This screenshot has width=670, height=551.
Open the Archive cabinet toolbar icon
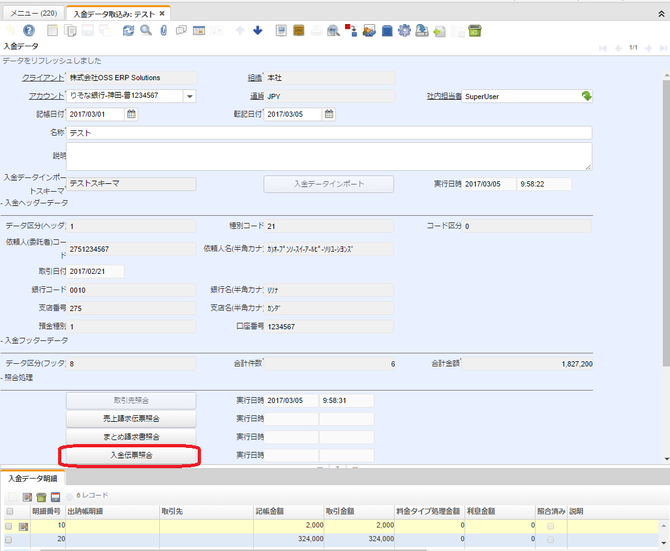tap(299, 30)
